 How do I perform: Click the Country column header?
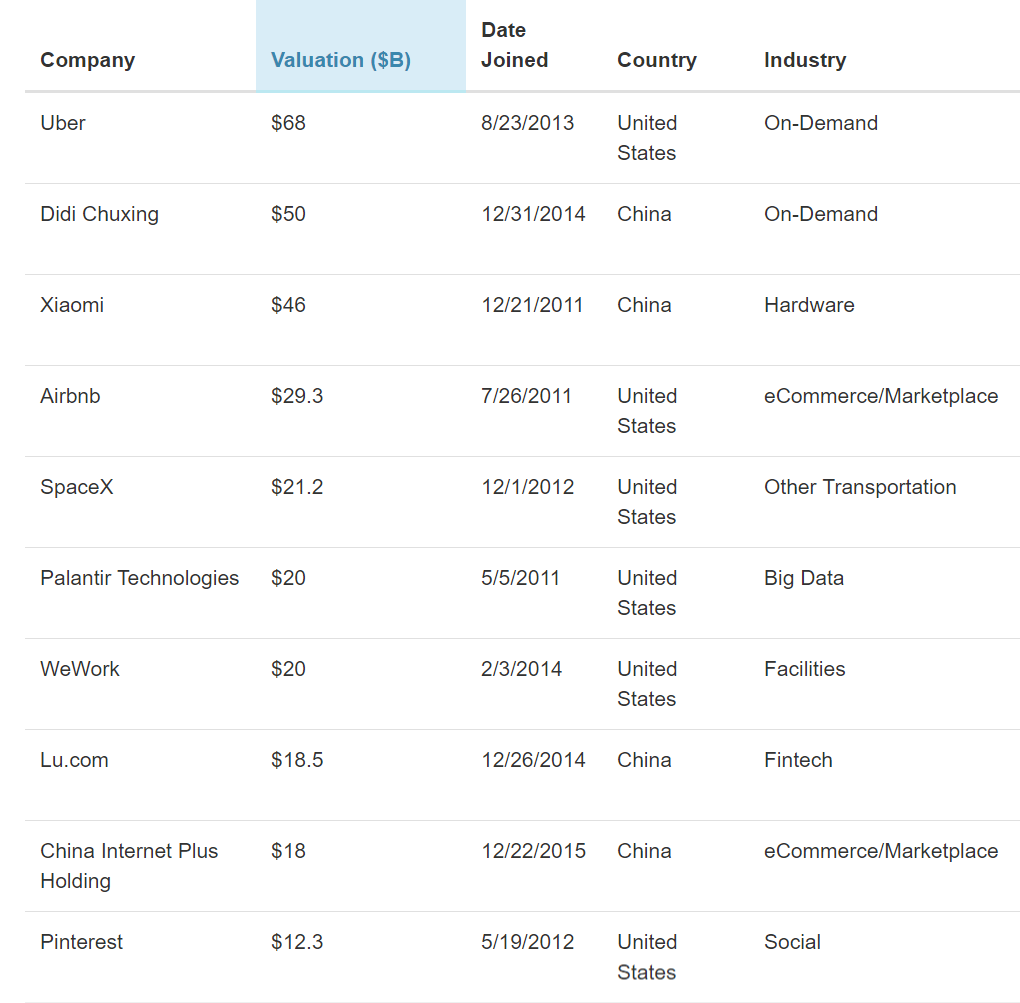click(656, 60)
